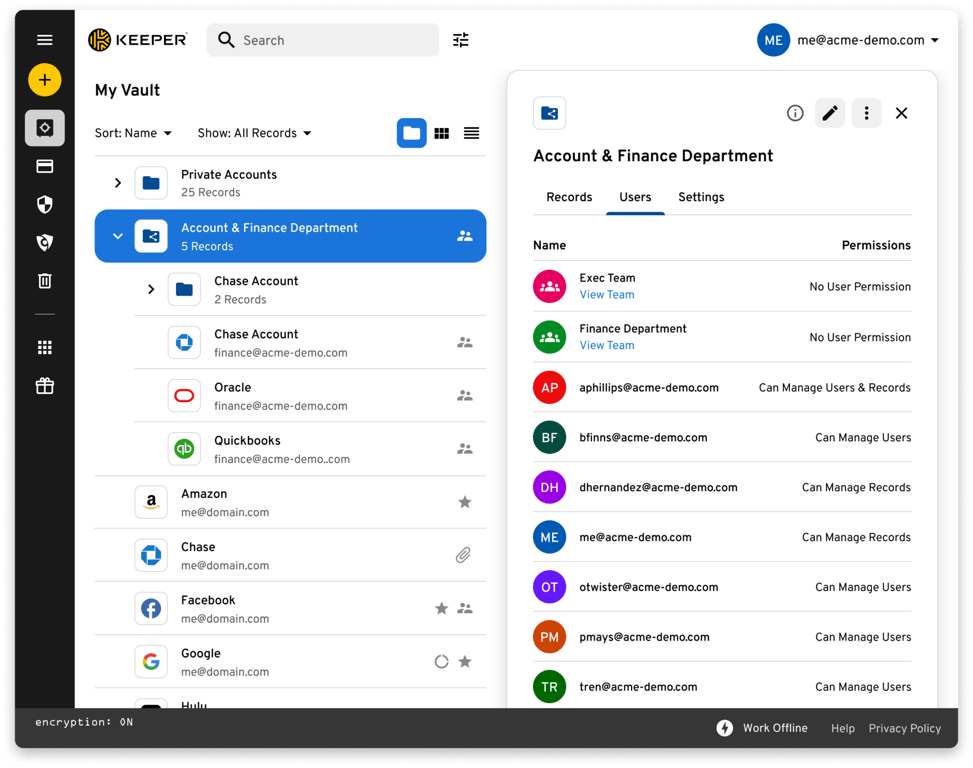
Task: Open the gift icon in the sidebar
Action: pyautogui.click(x=45, y=386)
